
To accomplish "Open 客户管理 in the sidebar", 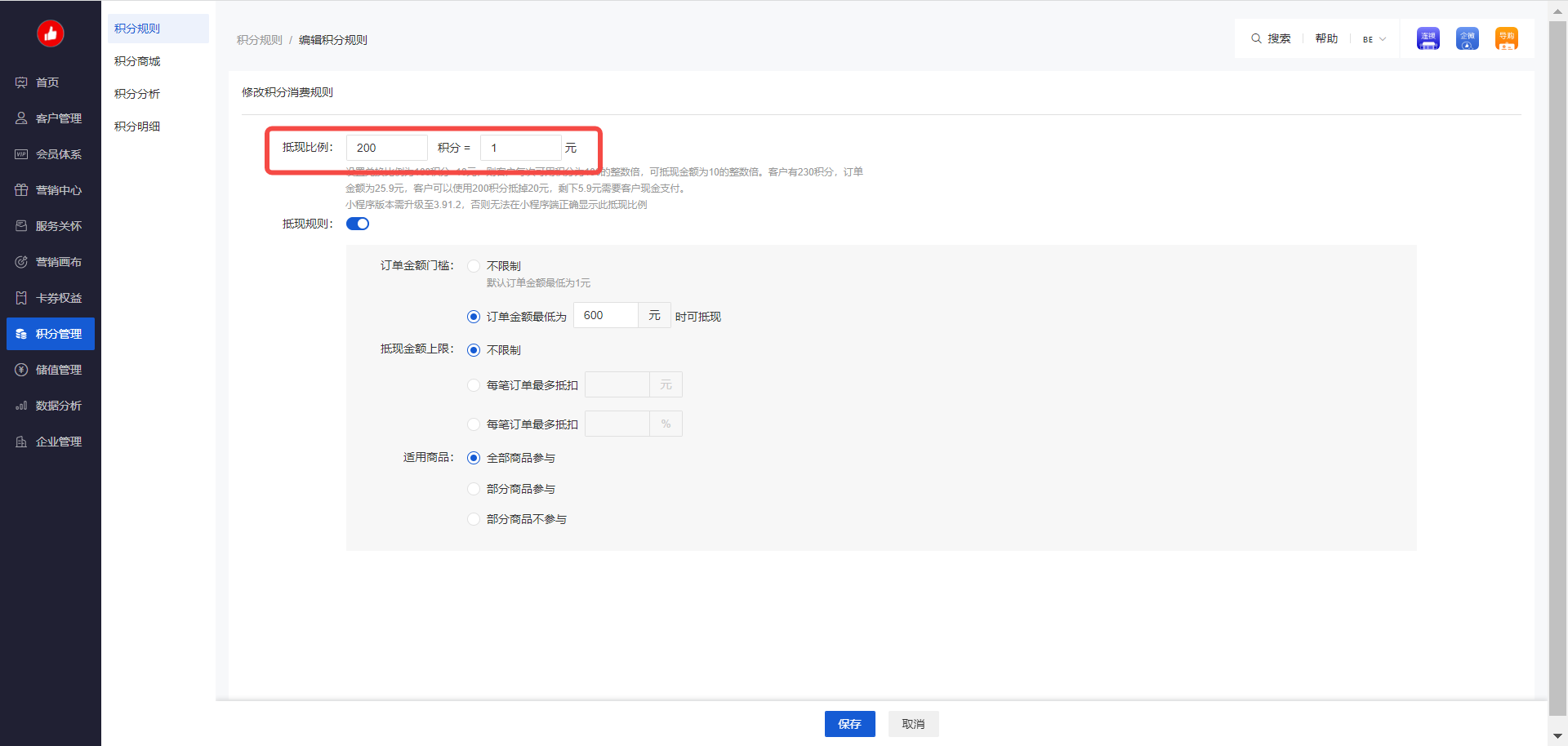I will 57,118.
